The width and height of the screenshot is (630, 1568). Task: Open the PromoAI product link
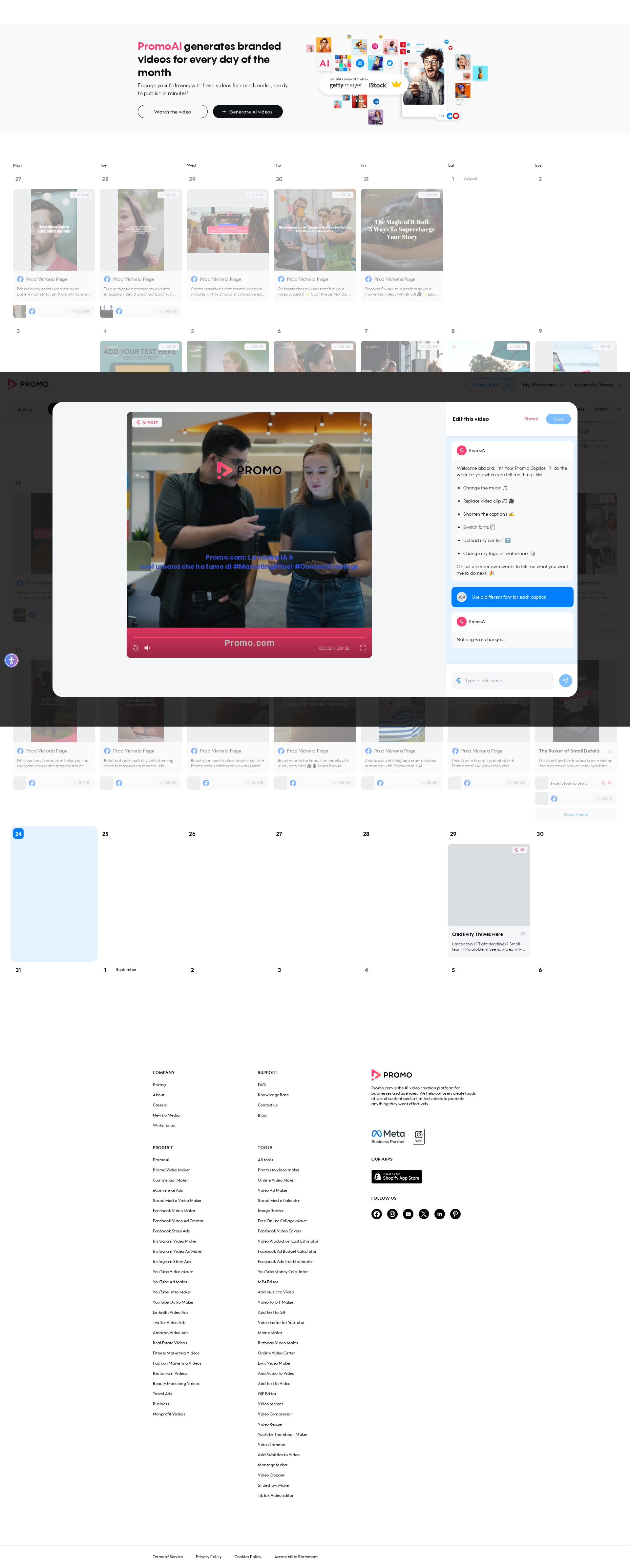click(x=161, y=1160)
